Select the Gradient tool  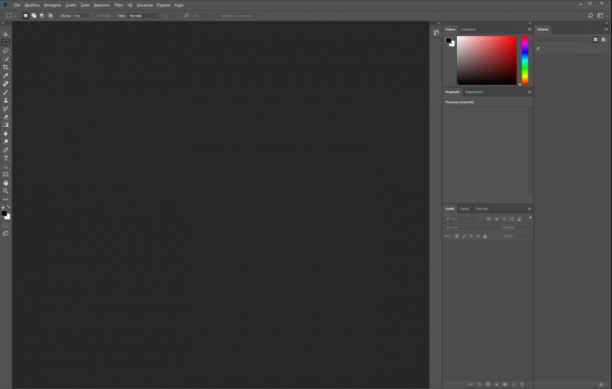5,125
